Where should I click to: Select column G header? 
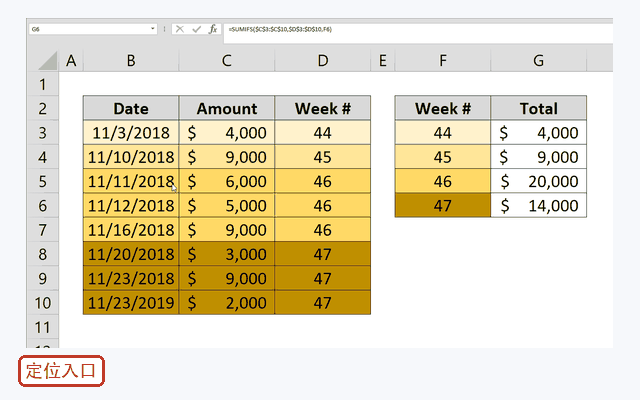coord(538,60)
